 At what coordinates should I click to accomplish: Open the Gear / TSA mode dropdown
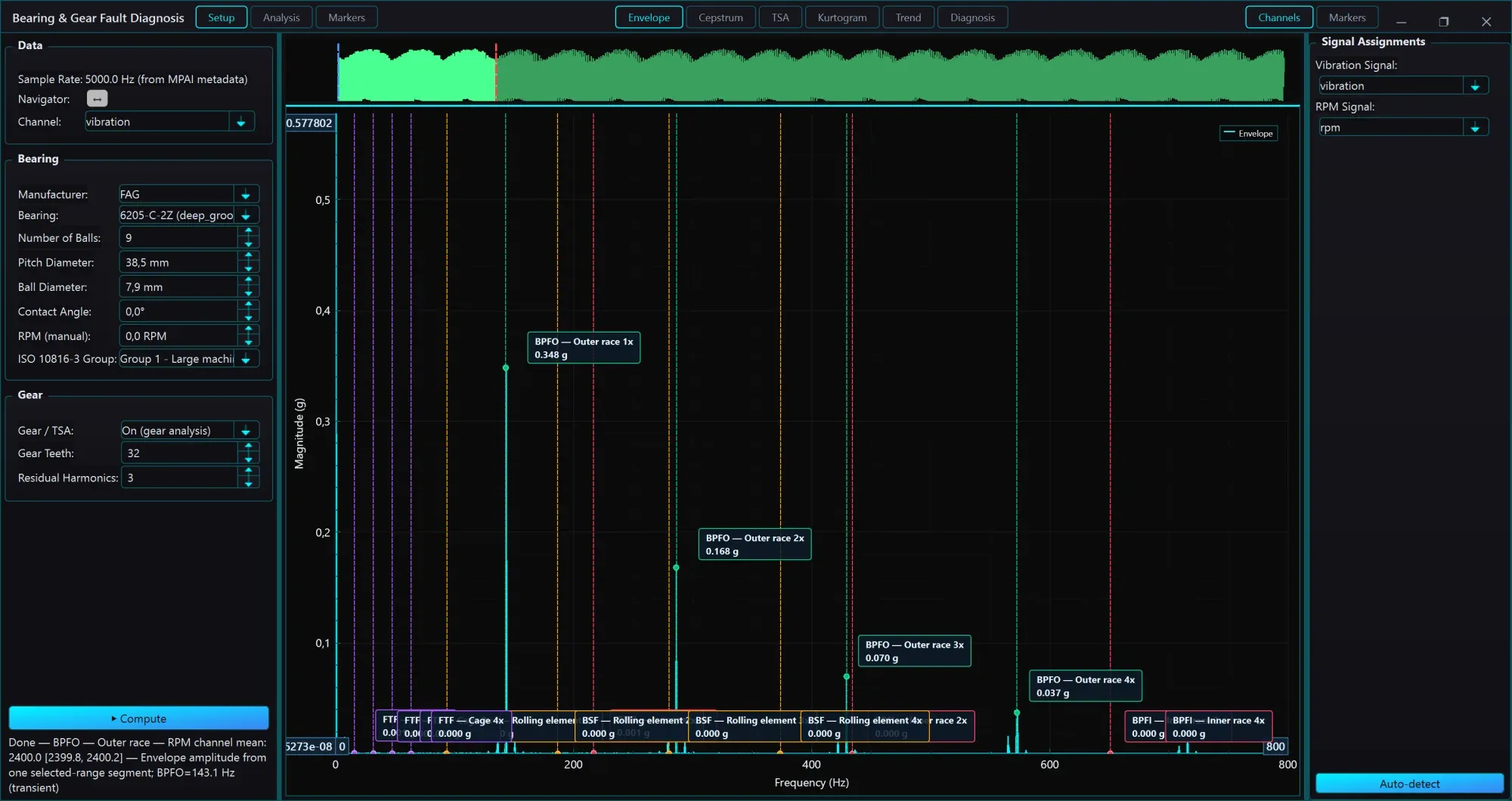(246, 431)
